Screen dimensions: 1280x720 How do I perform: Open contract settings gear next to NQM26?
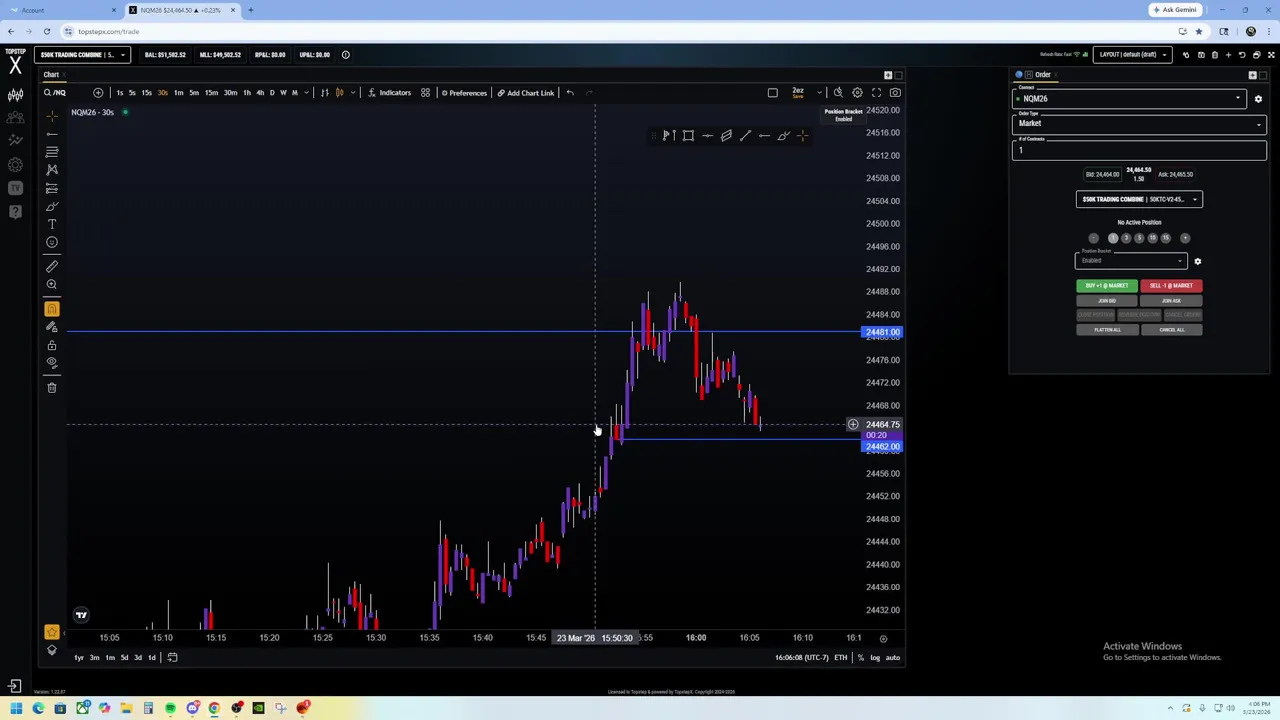[x=1258, y=99]
